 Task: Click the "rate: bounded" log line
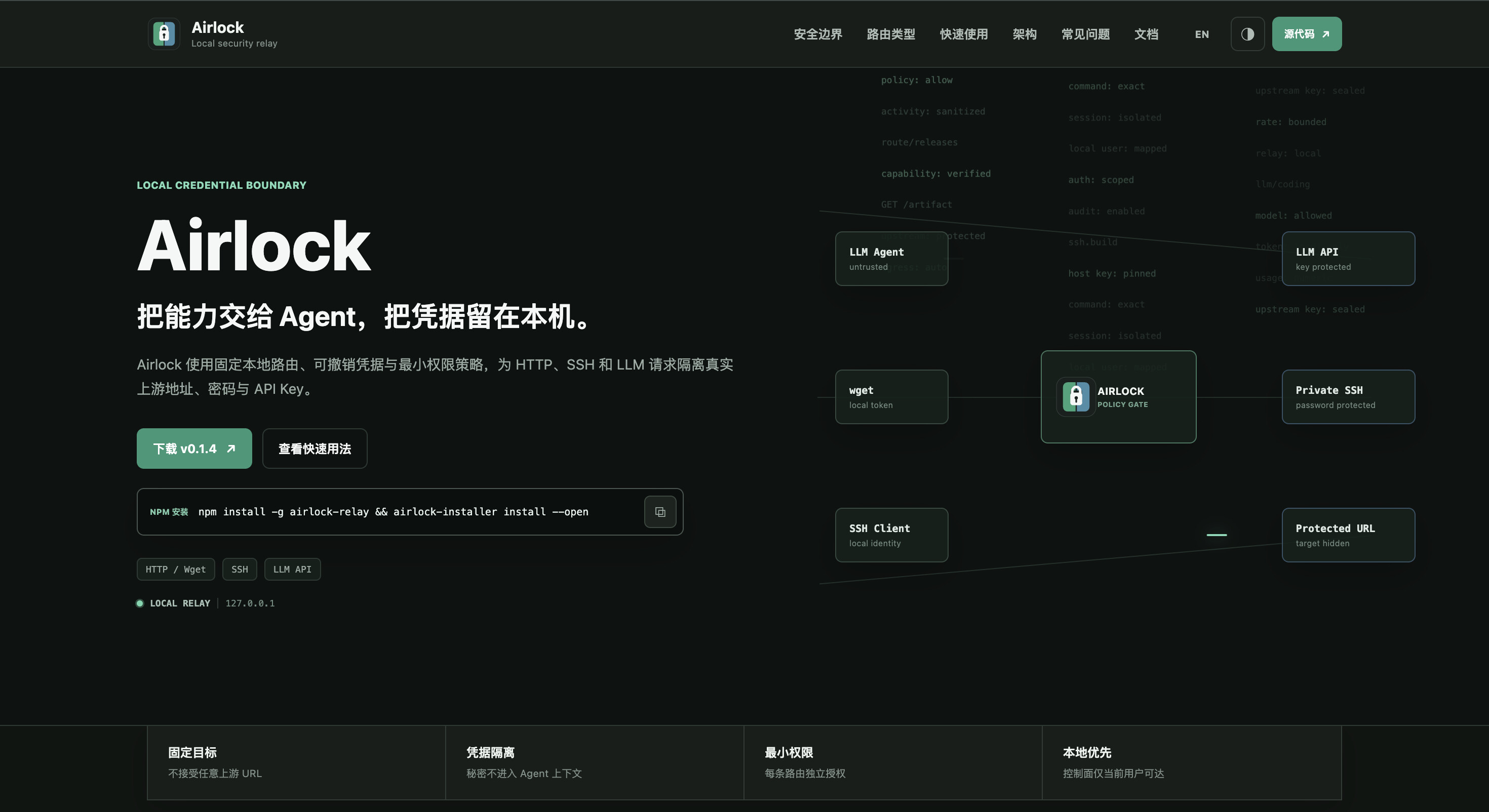pos(1291,122)
